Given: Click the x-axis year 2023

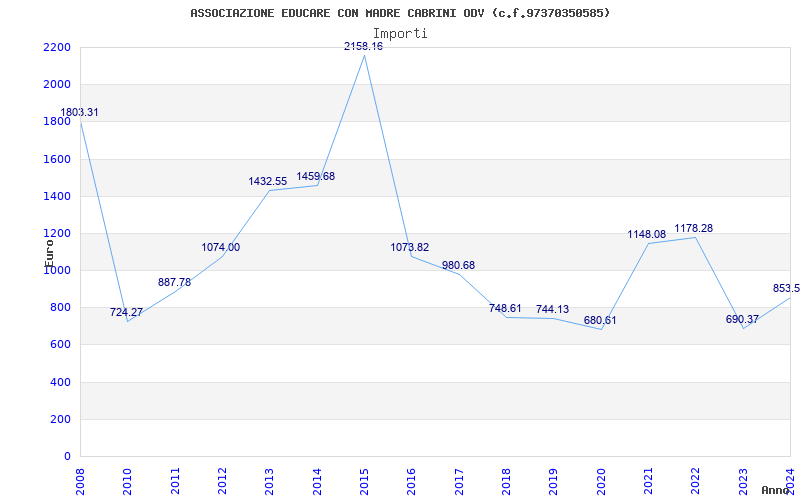Looking at the screenshot, I should pyautogui.click(x=743, y=481).
